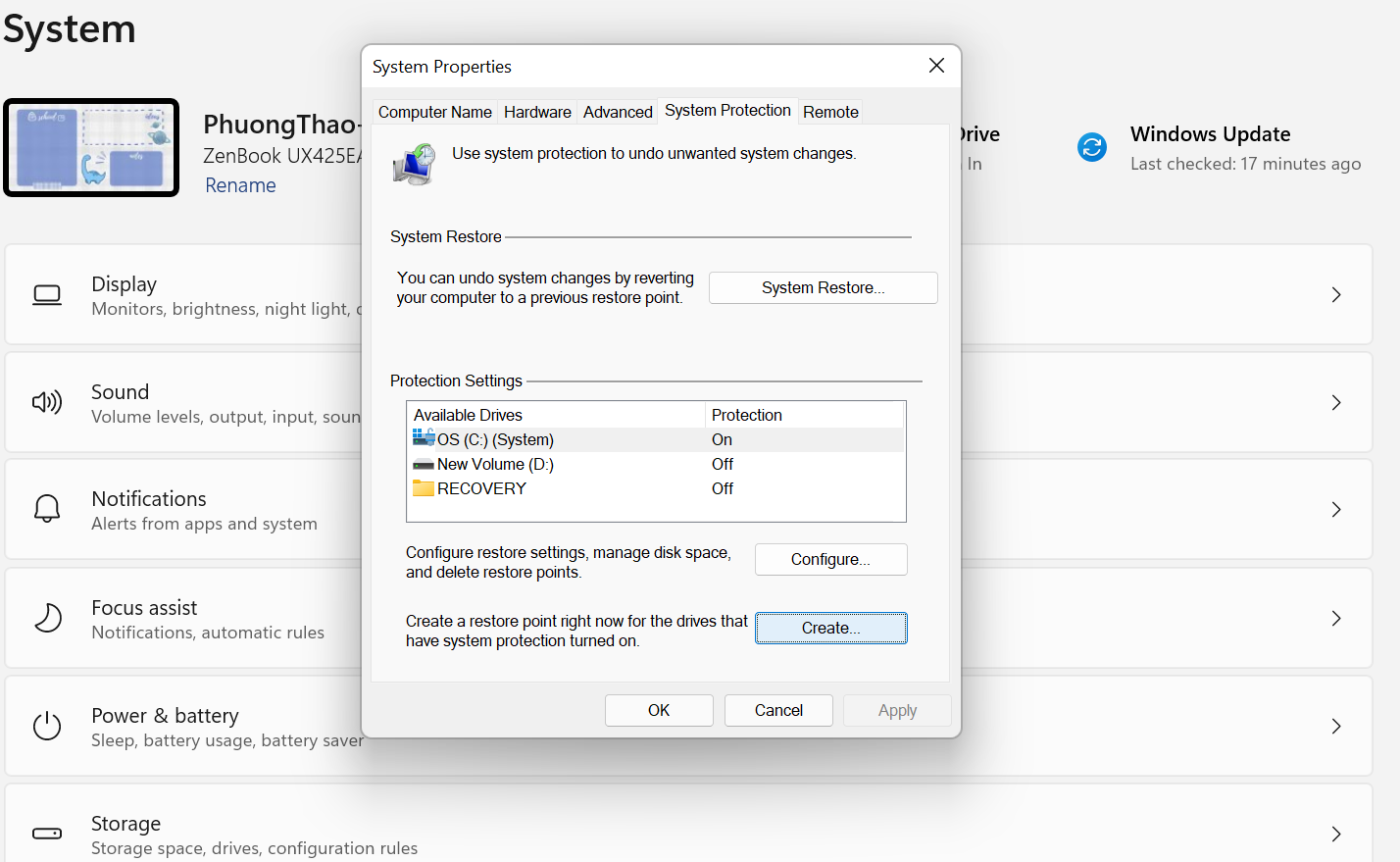Click the System Restore... button
This screenshot has height=862, width=1400.
pyautogui.click(x=824, y=287)
